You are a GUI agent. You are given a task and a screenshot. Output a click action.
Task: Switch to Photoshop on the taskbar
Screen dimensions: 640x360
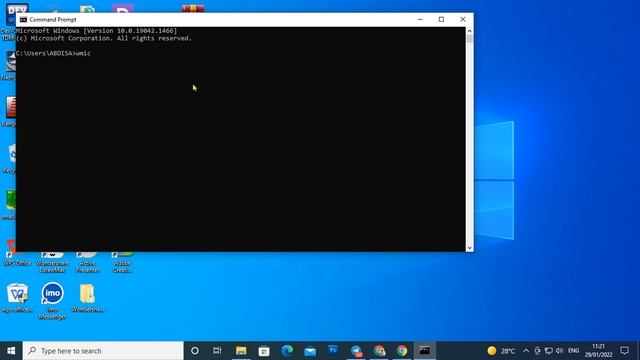click(x=333, y=351)
